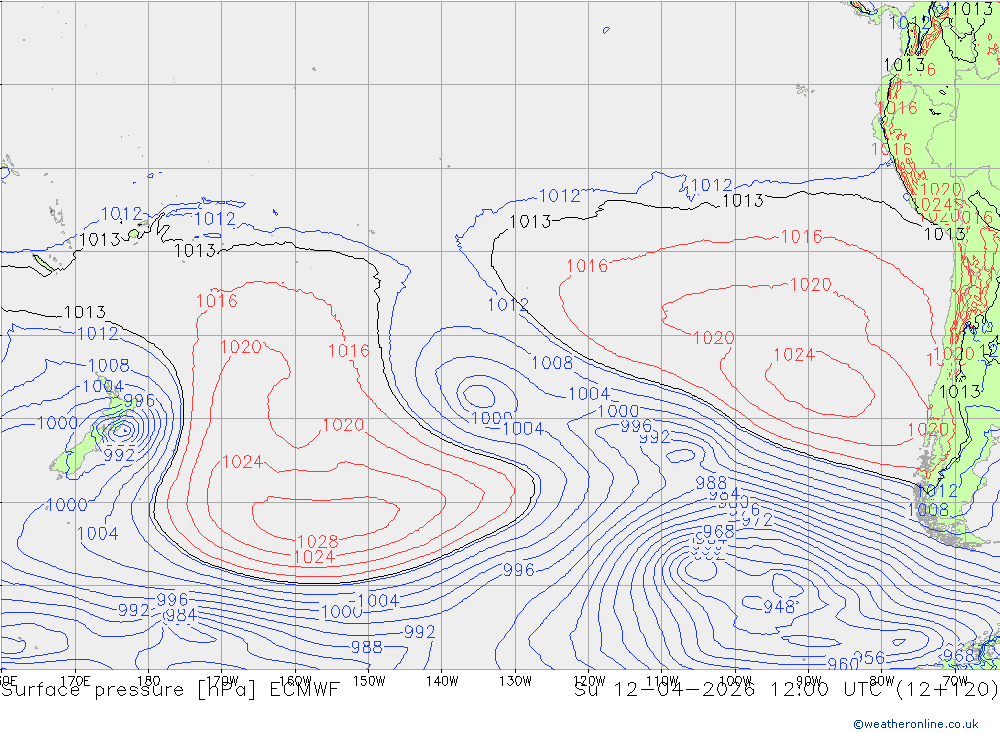Click the blue 948 low-pressure label

[779, 606]
